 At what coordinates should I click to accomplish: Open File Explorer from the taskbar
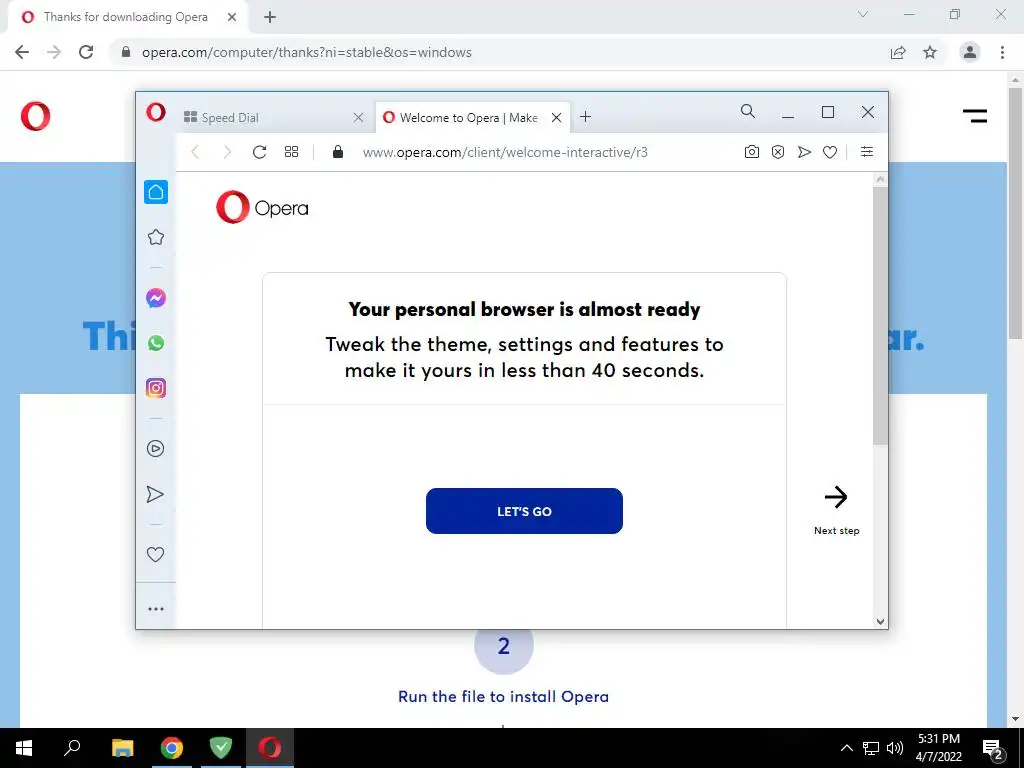click(x=123, y=748)
